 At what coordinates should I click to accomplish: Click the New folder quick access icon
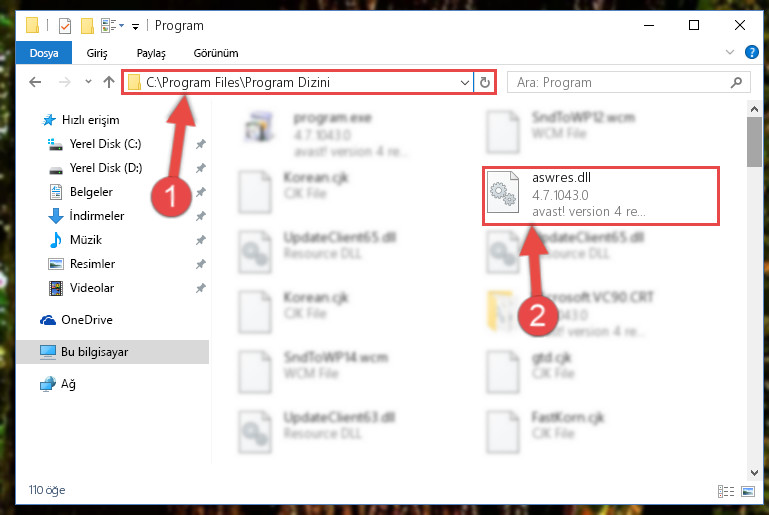87,26
